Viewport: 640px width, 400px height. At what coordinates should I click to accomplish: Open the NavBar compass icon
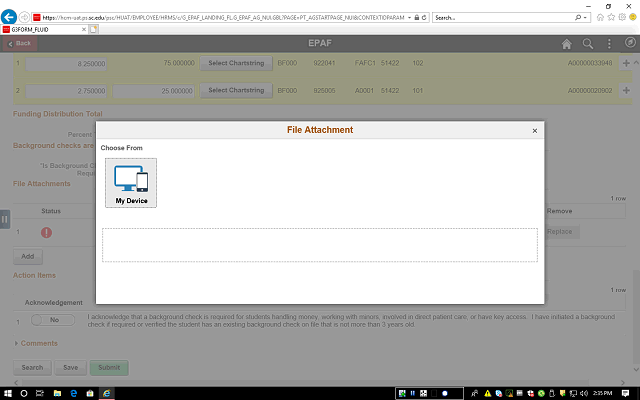pos(630,42)
